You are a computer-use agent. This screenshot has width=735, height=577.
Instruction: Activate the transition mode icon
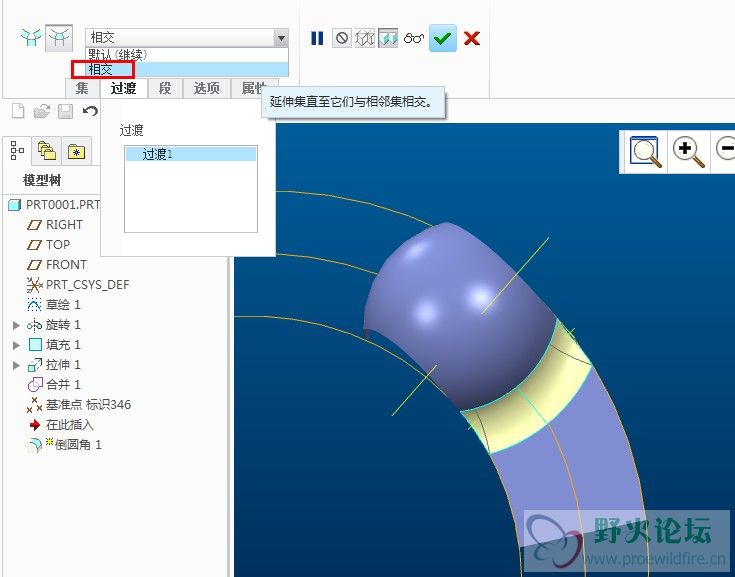(x=59, y=37)
